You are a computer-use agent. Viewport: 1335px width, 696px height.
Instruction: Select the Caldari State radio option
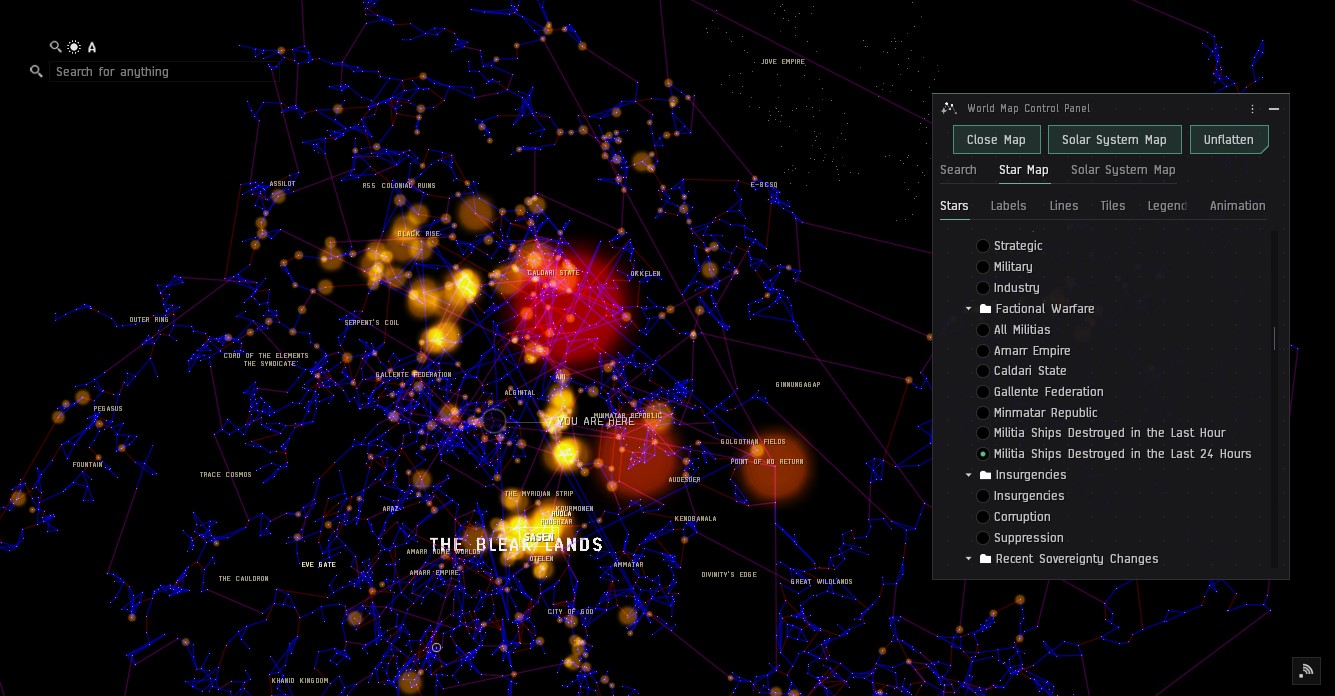click(x=983, y=371)
